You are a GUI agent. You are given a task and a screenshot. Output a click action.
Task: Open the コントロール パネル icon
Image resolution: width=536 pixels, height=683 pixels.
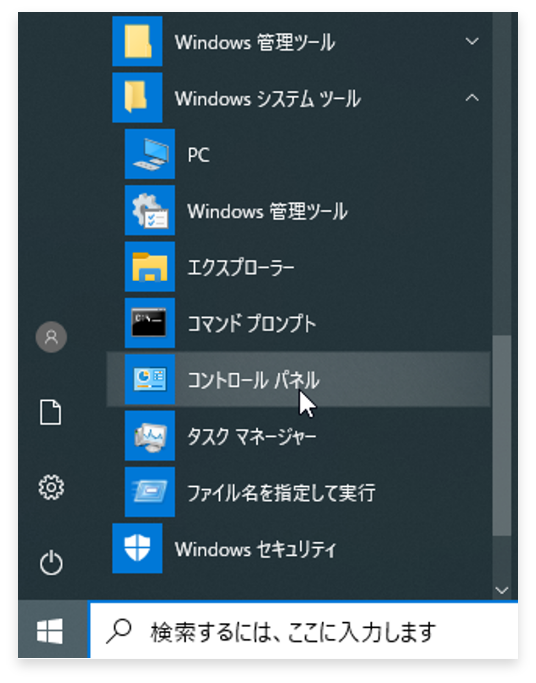pos(150,379)
